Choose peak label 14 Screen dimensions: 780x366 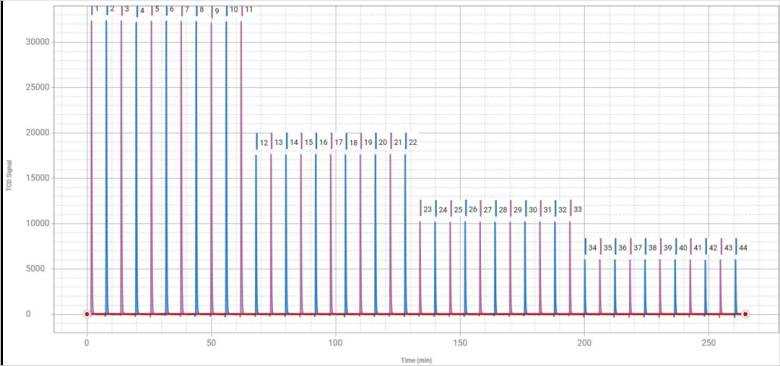(x=294, y=143)
